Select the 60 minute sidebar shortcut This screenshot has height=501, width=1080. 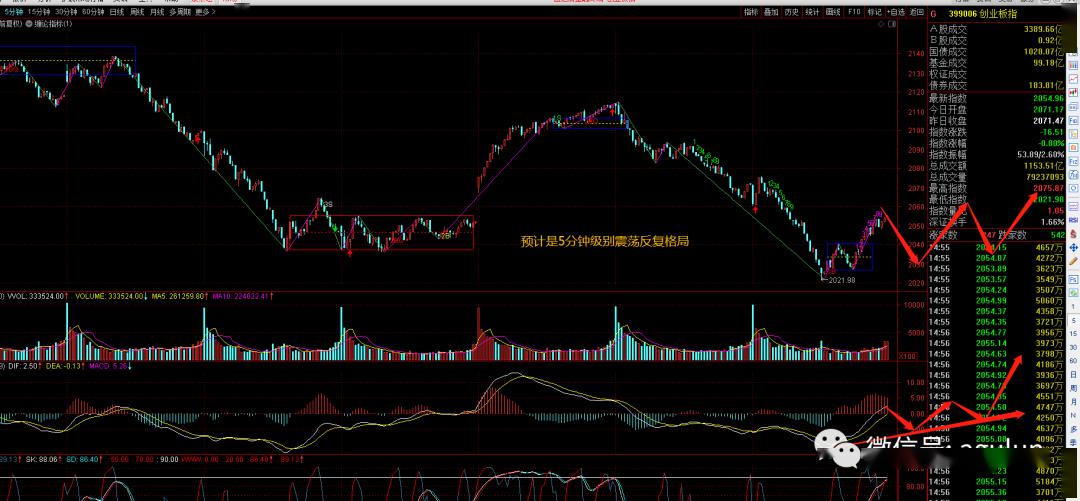tap(1073, 360)
